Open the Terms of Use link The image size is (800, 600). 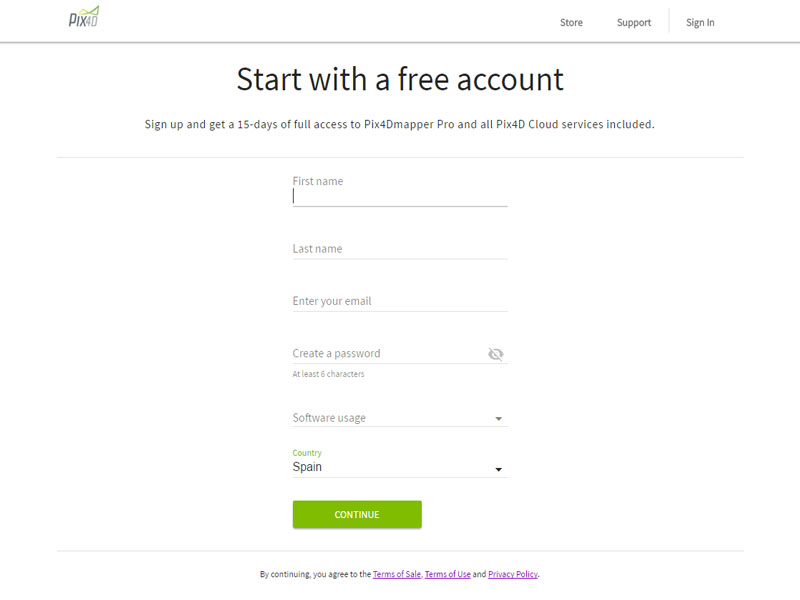447,575
